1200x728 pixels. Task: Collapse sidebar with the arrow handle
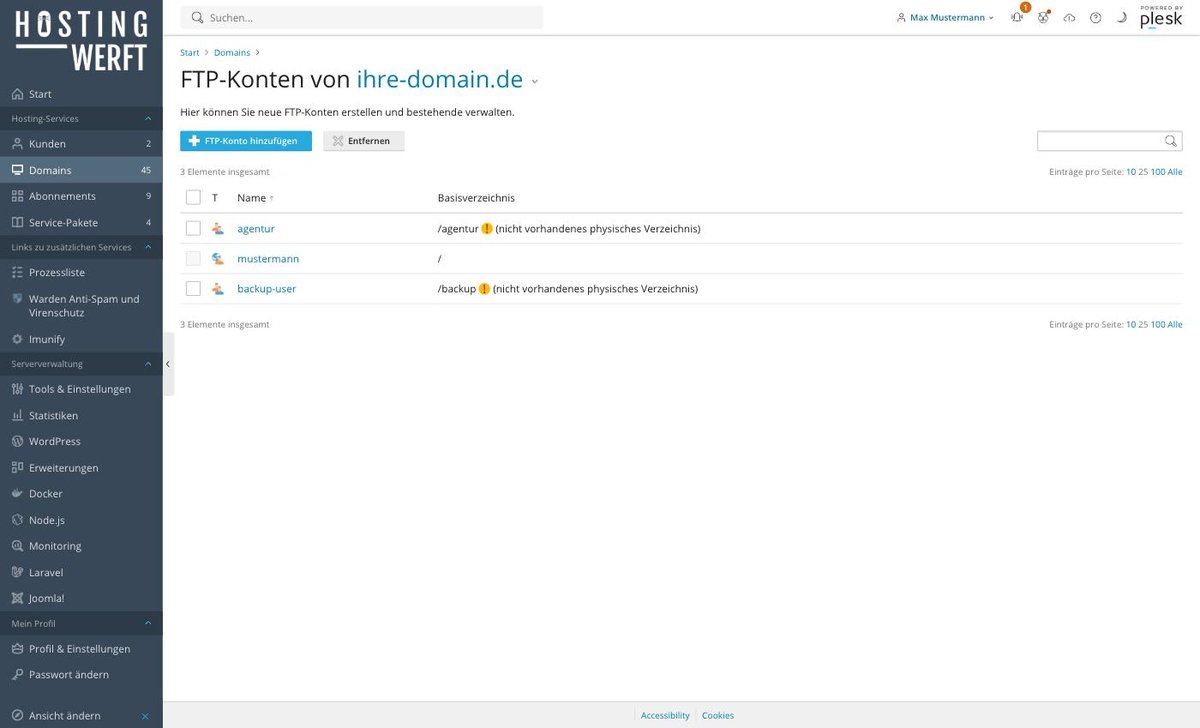tap(168, 364)
